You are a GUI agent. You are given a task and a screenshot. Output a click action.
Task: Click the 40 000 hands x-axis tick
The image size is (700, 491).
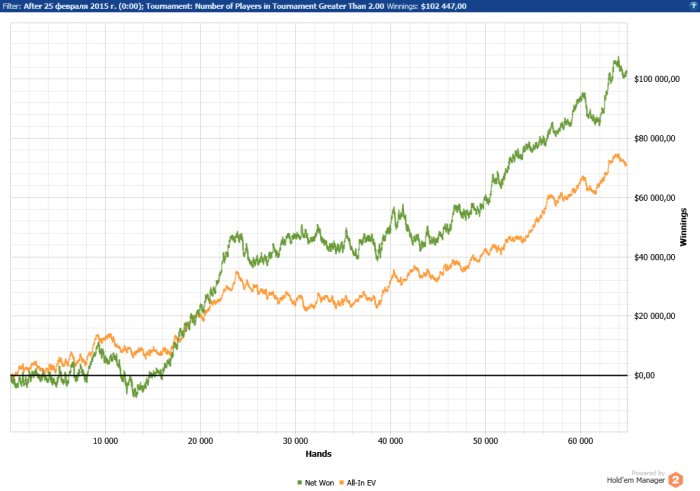tap(389, 440)
